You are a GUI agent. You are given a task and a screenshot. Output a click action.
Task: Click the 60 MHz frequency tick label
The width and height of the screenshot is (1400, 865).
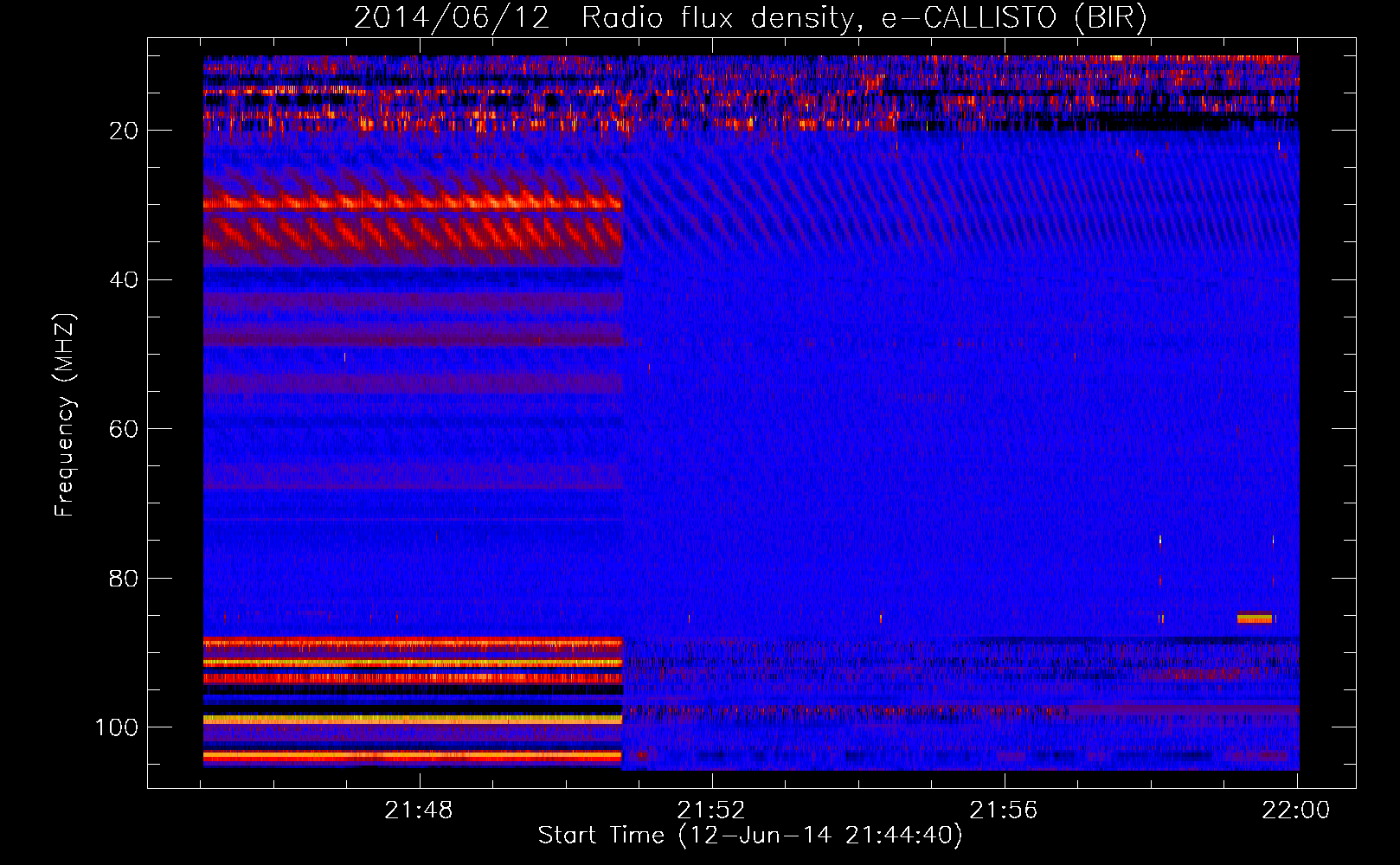[124, 429]
